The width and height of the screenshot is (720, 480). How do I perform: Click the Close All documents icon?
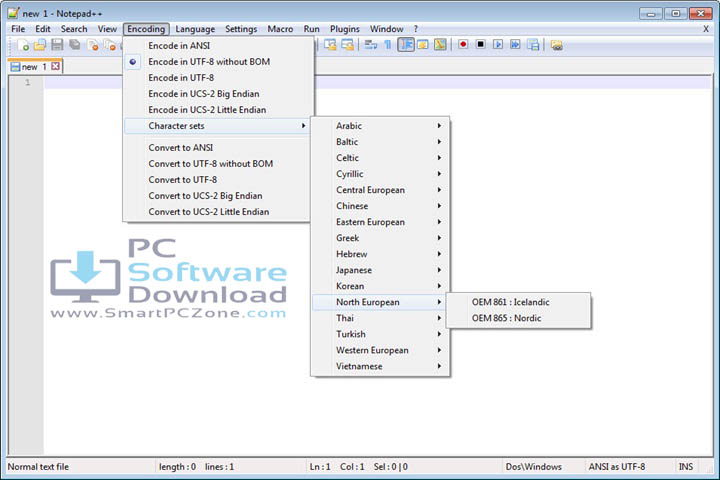click(x=110, y=45)
